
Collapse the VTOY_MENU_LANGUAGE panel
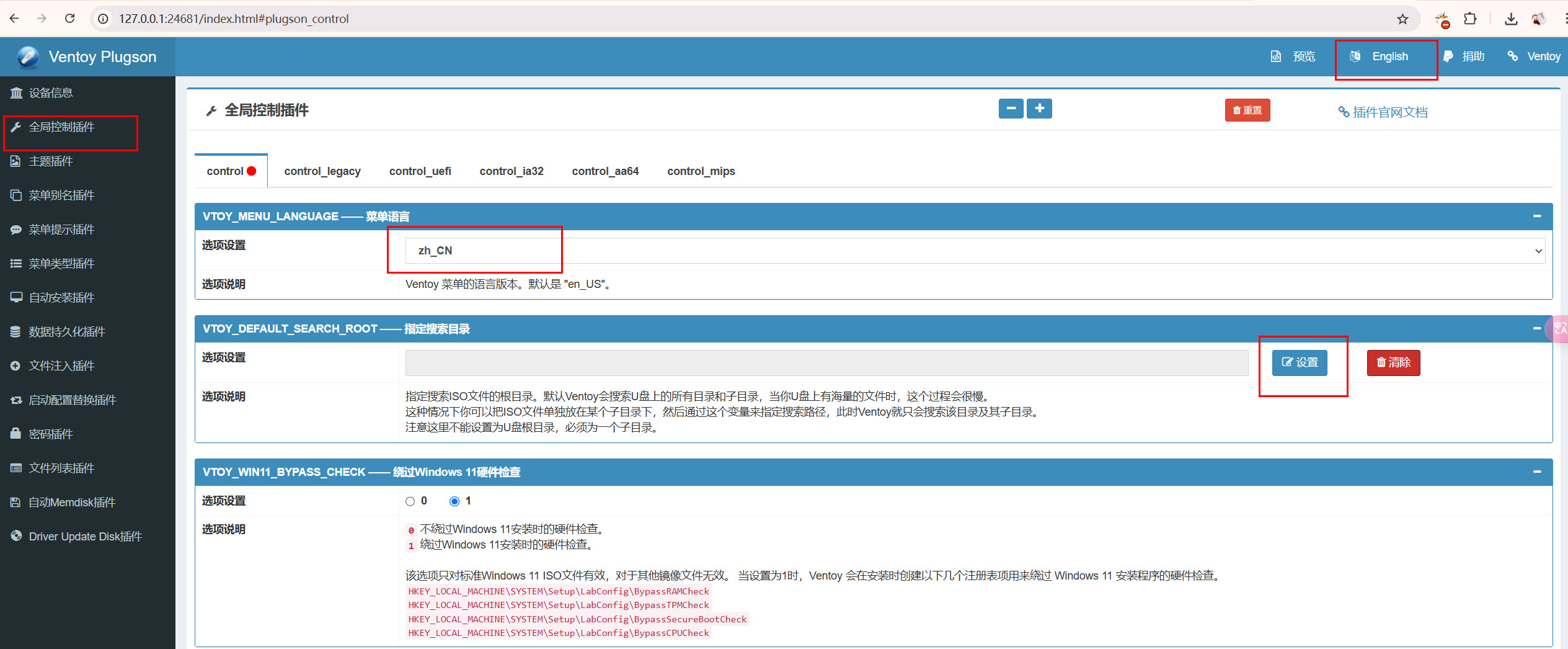point(1537,216)
